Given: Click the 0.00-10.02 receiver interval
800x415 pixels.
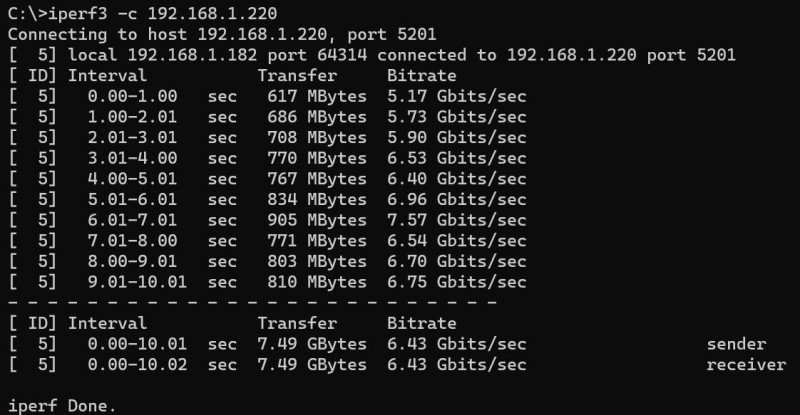Looking at the screenshot, I should (137, 365).
